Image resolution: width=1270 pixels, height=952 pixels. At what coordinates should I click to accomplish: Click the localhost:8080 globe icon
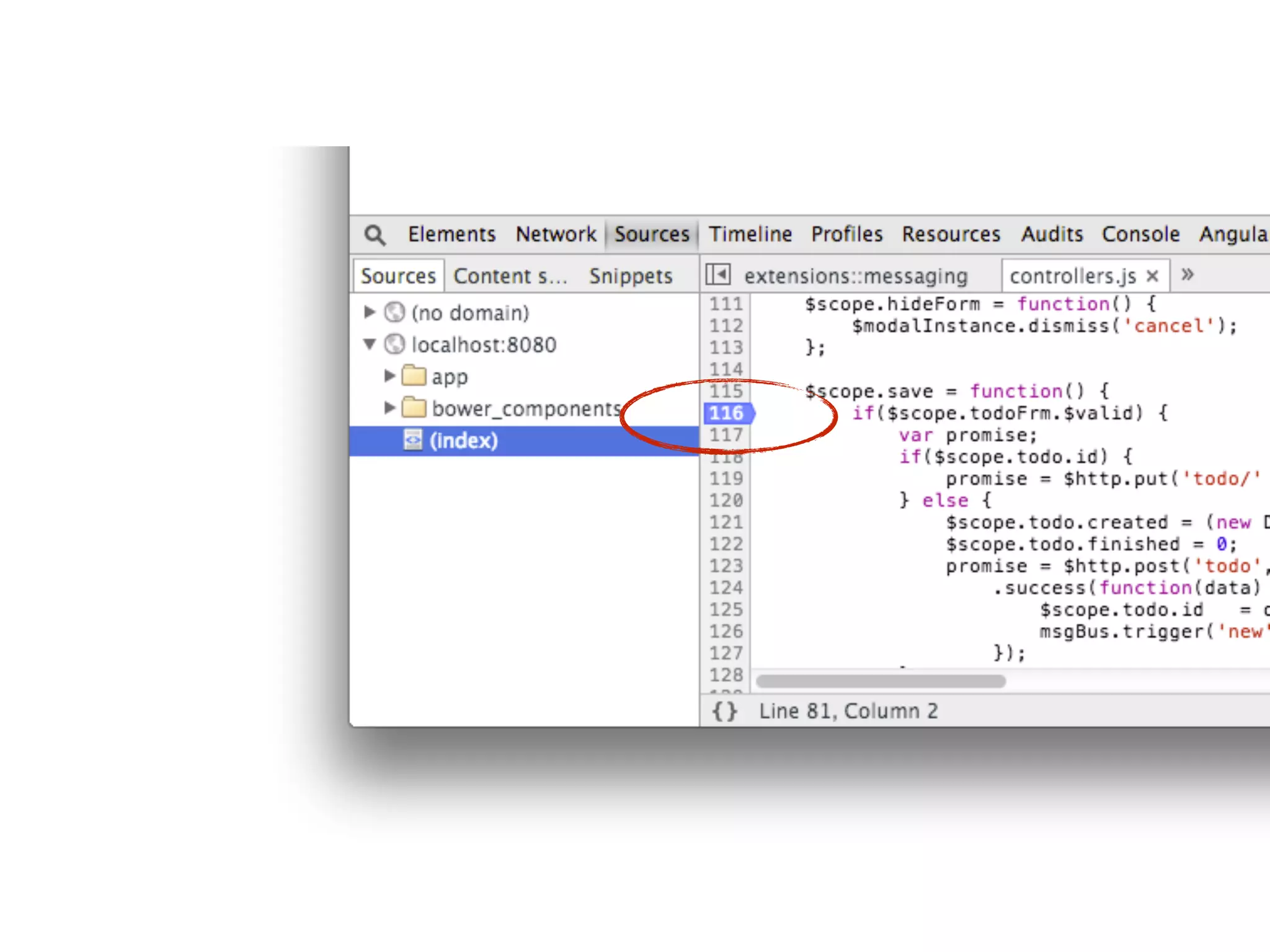tap(394, 344)
